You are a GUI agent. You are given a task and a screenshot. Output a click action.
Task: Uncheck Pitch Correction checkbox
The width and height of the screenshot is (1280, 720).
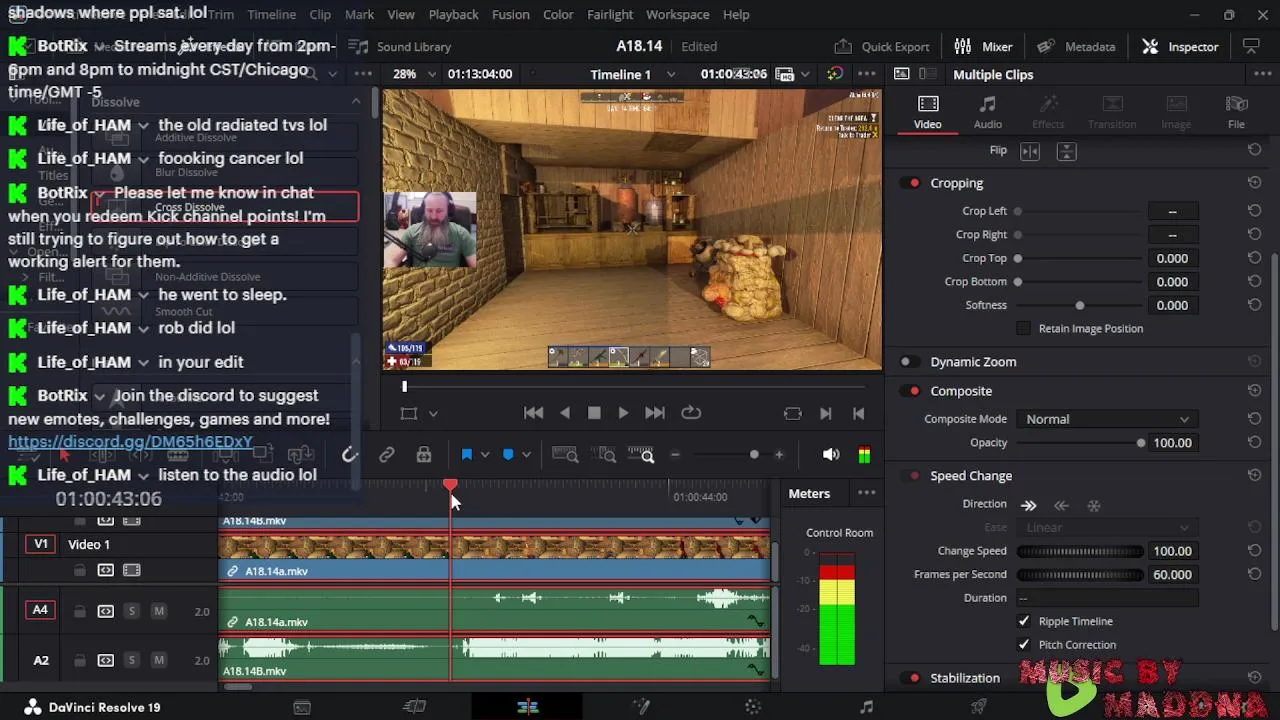1023,645
